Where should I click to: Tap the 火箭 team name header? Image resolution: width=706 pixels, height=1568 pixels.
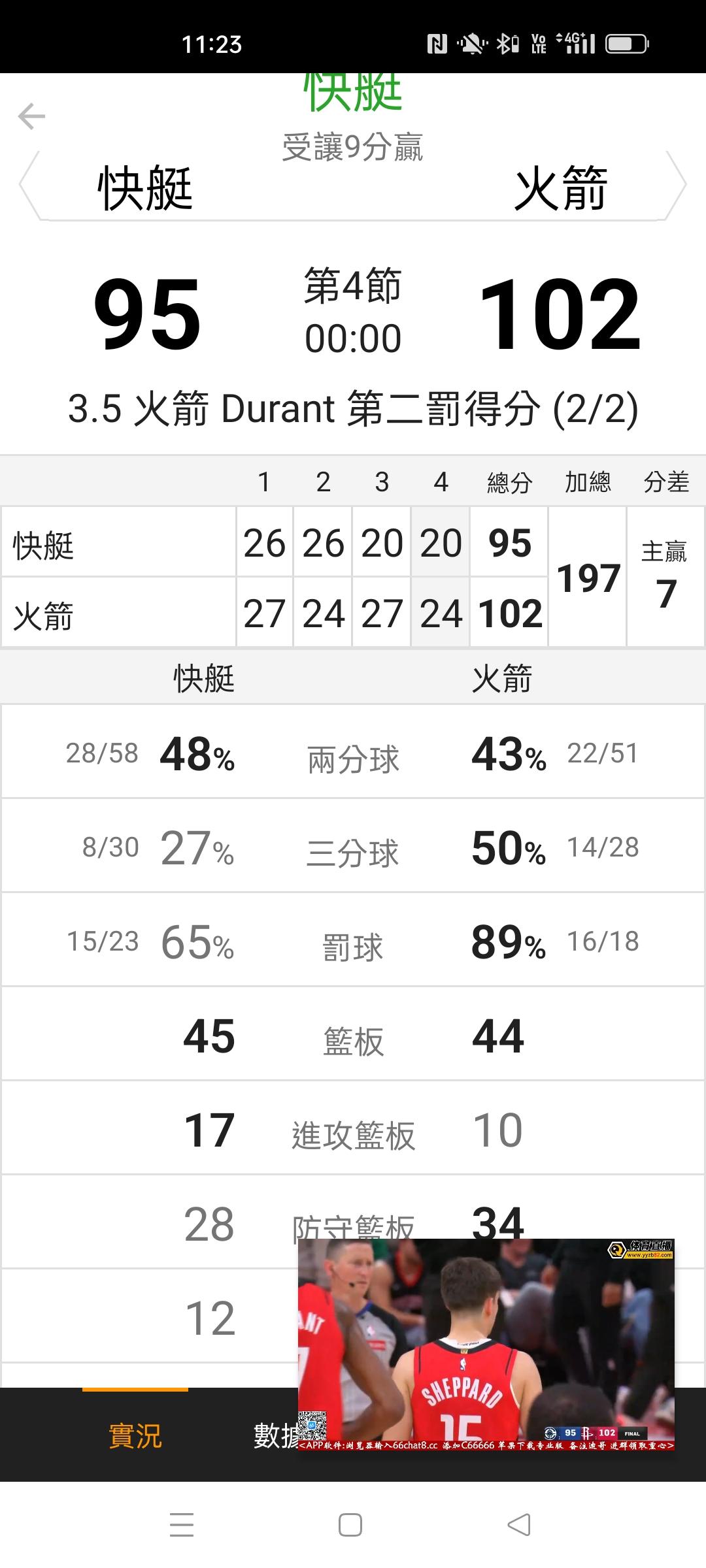click(561, 188)
